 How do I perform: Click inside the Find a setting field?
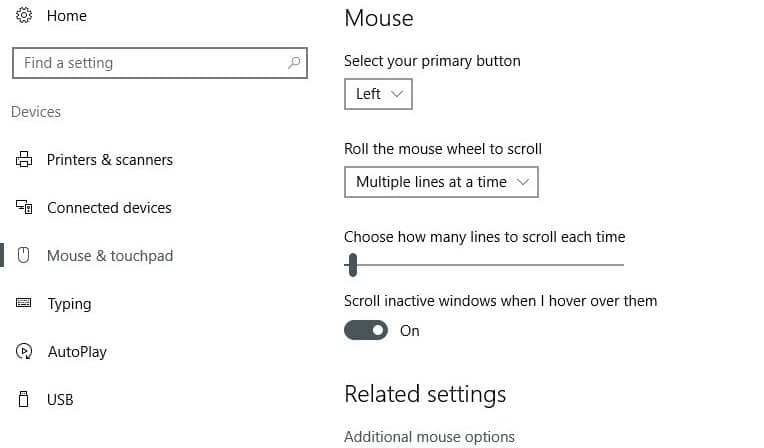150,63
